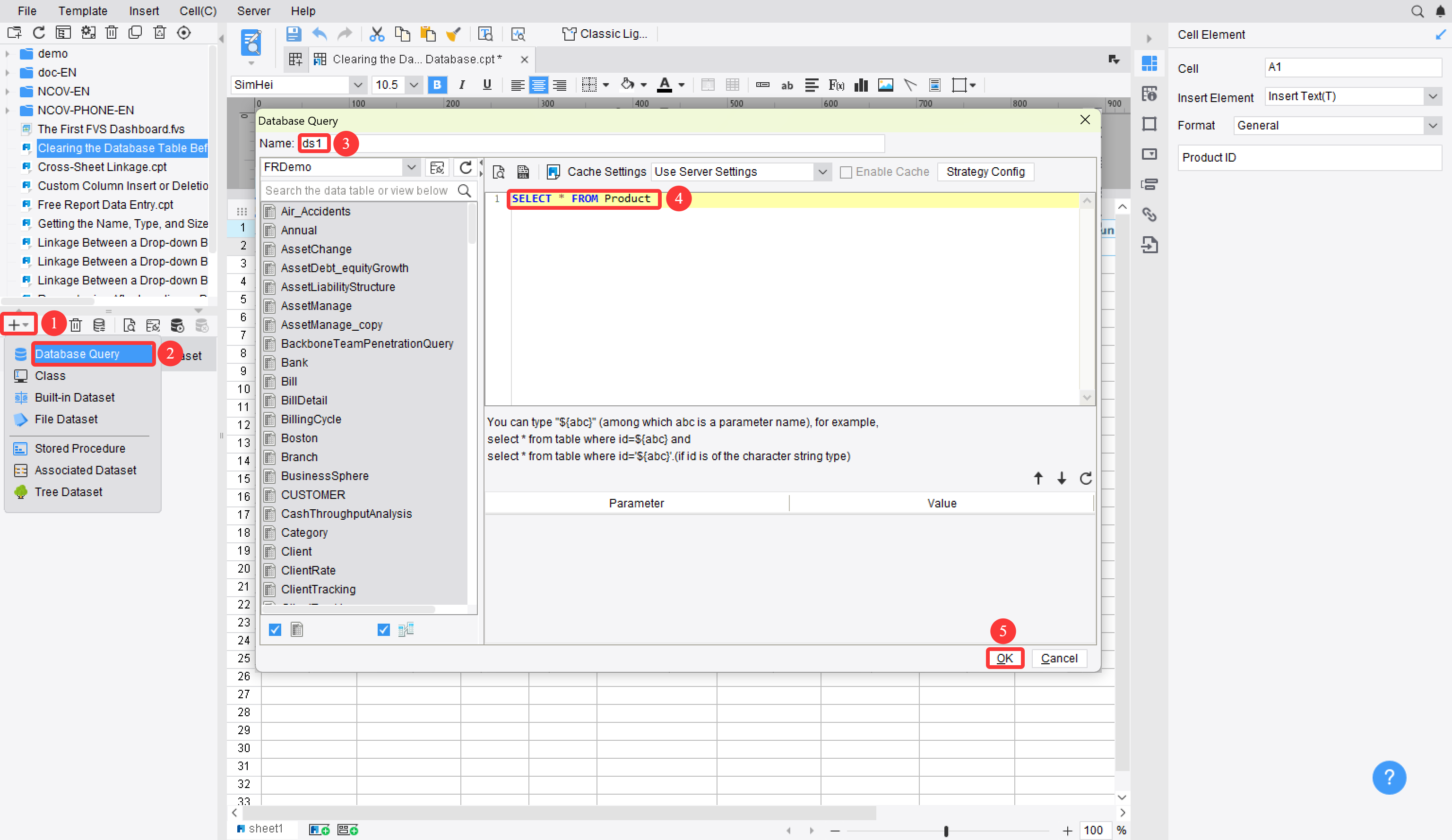Open the Strategy Config settings

pos(986,171)
